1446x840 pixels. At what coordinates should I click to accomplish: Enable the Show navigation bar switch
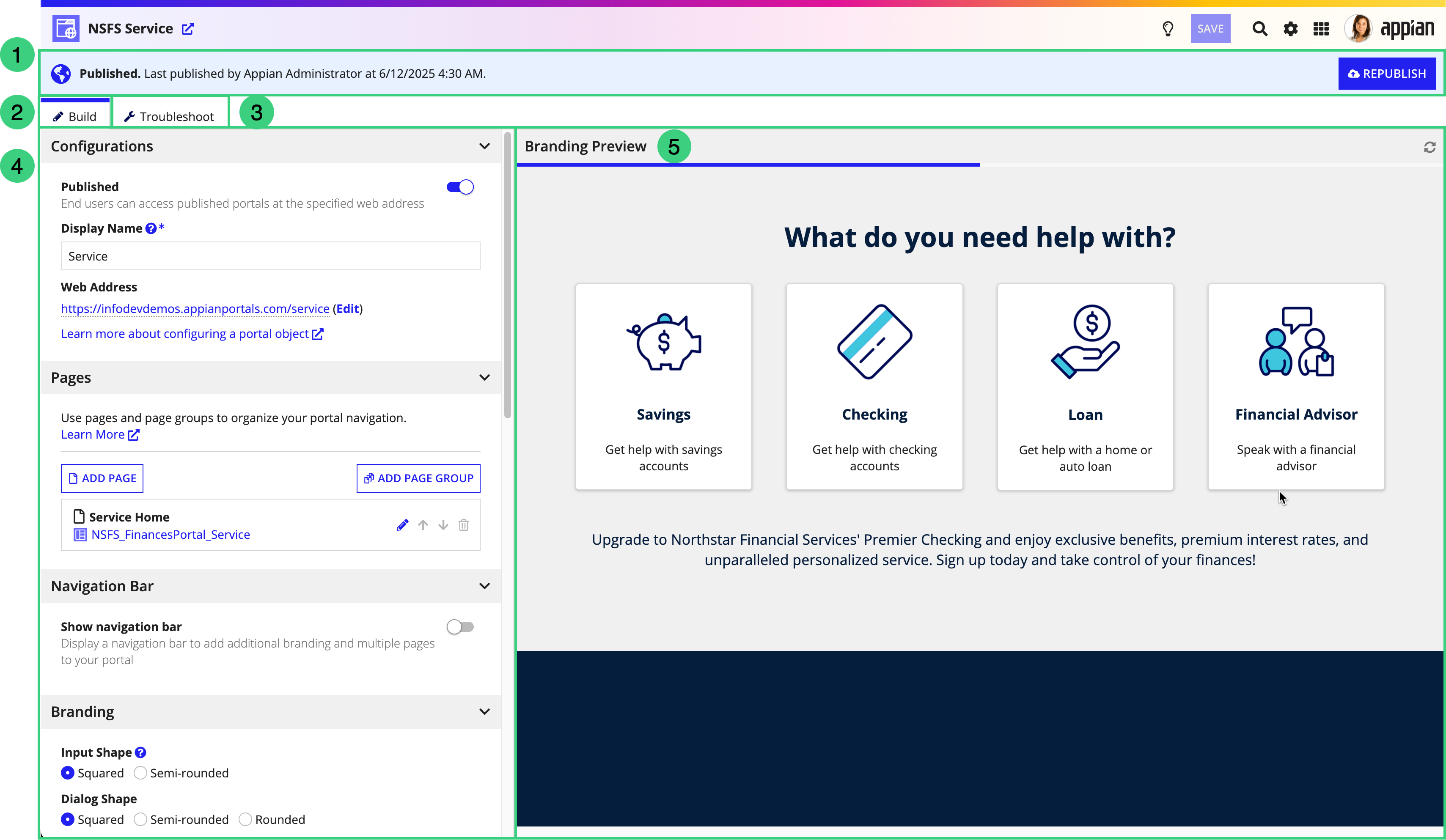[460, 627]
